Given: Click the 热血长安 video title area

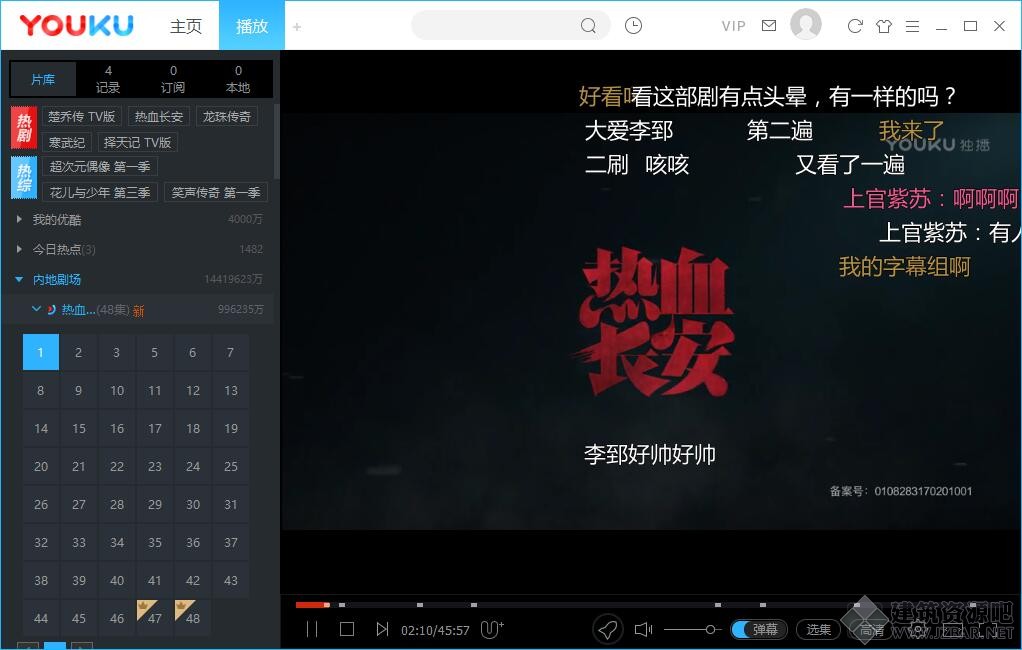Looking at the screenshot, I should coord(656,321).
